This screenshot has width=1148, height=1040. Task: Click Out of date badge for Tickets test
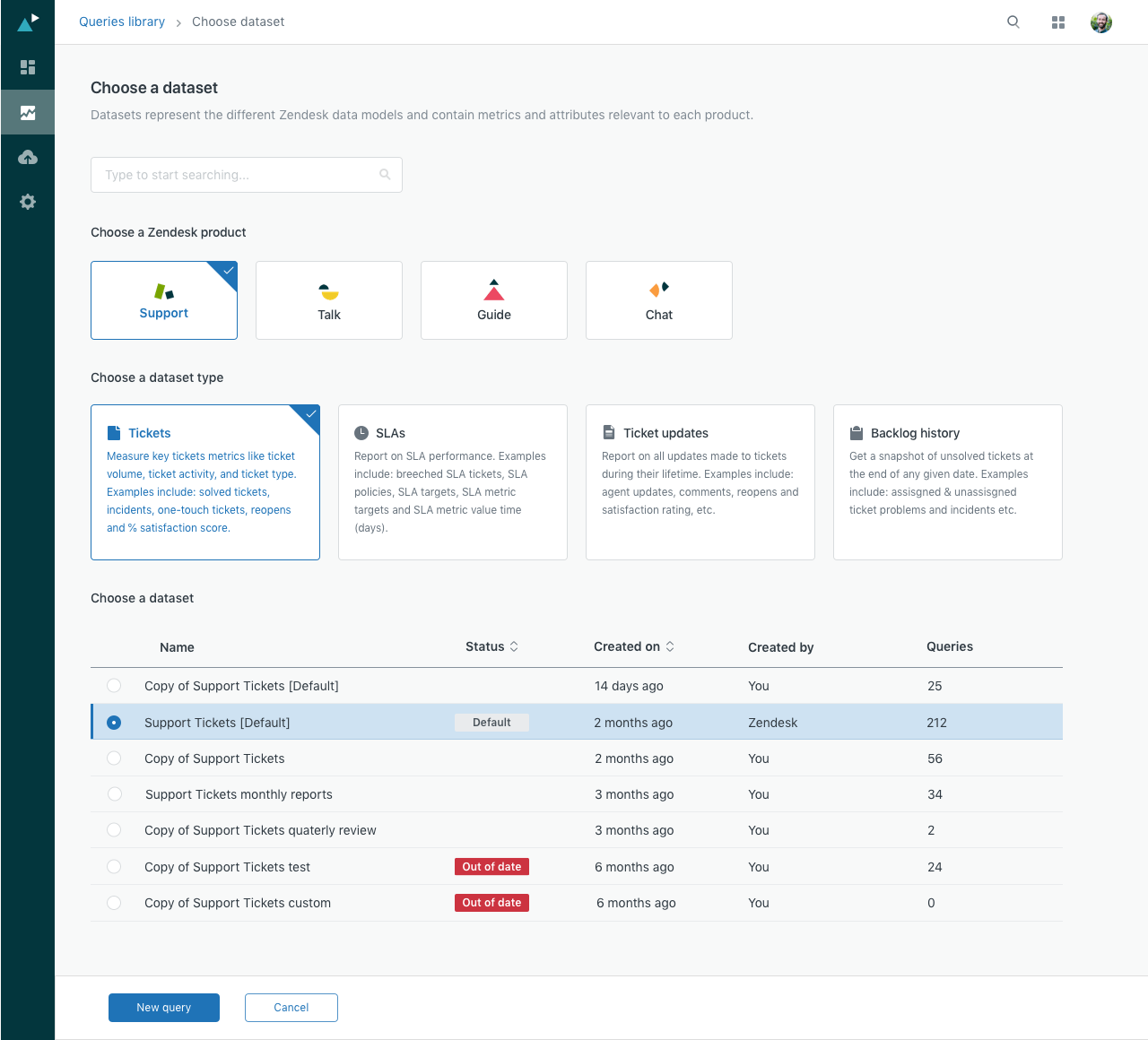(491, 867)
